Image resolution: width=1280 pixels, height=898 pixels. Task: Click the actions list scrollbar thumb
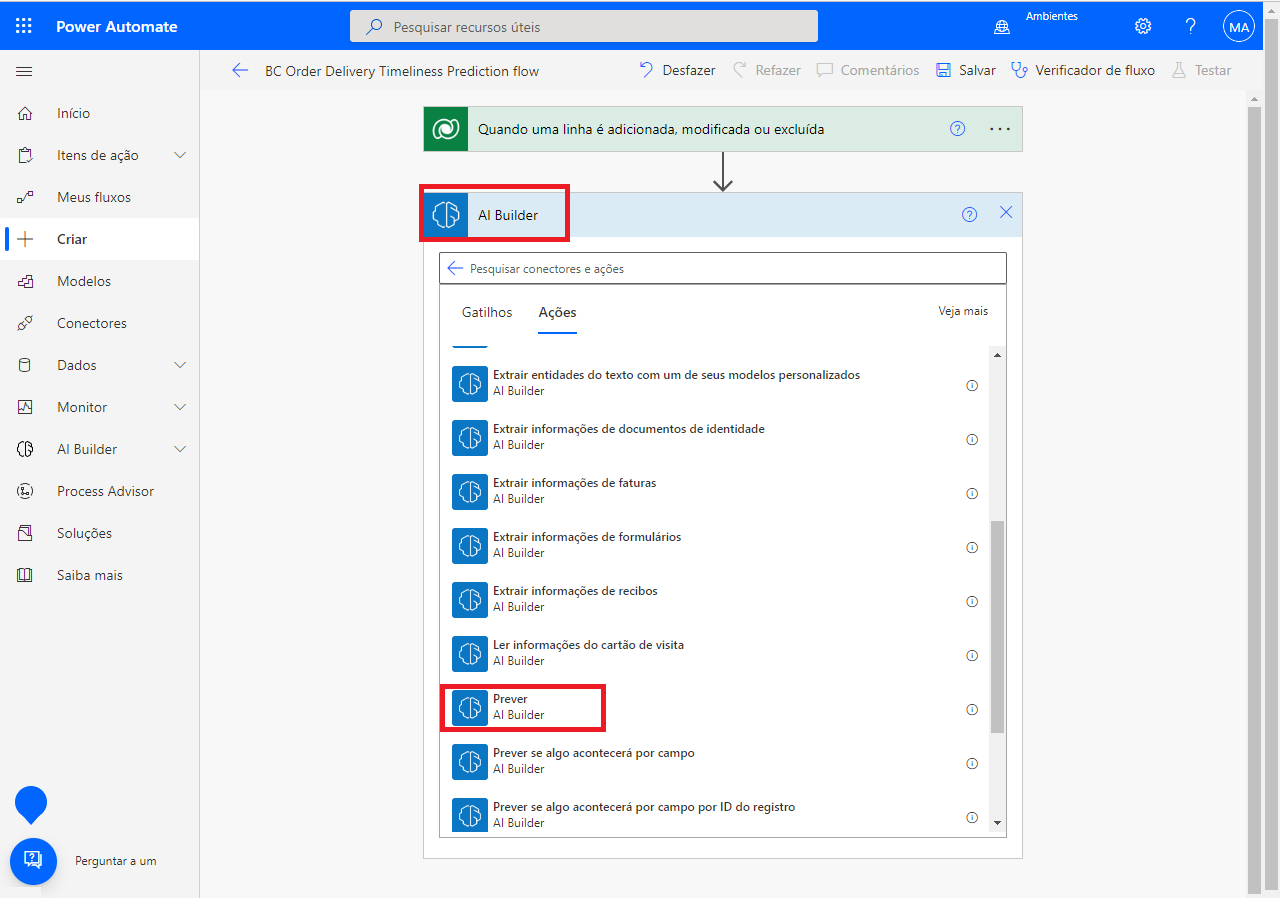click(997, 627)
